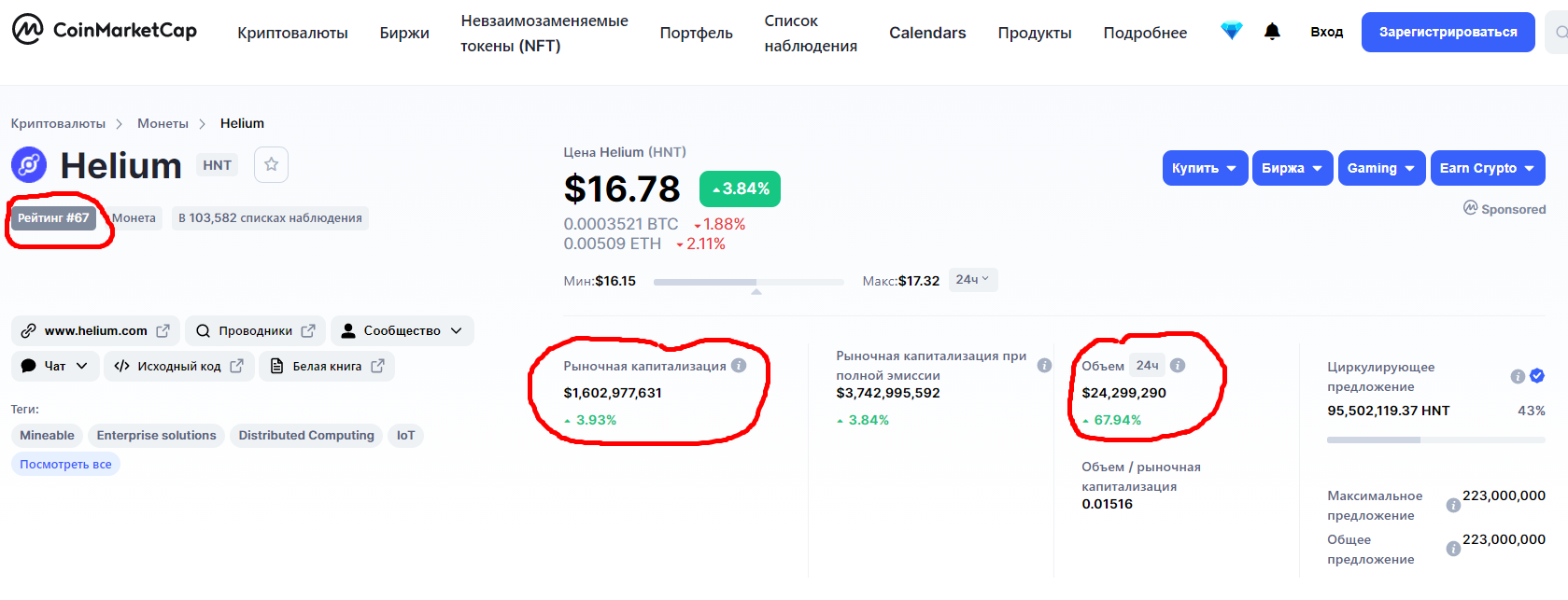Open the Earn Crypto dropdown
Image resolution: width=1568 pixels, height=600 pixels.
pos(1487,168)
